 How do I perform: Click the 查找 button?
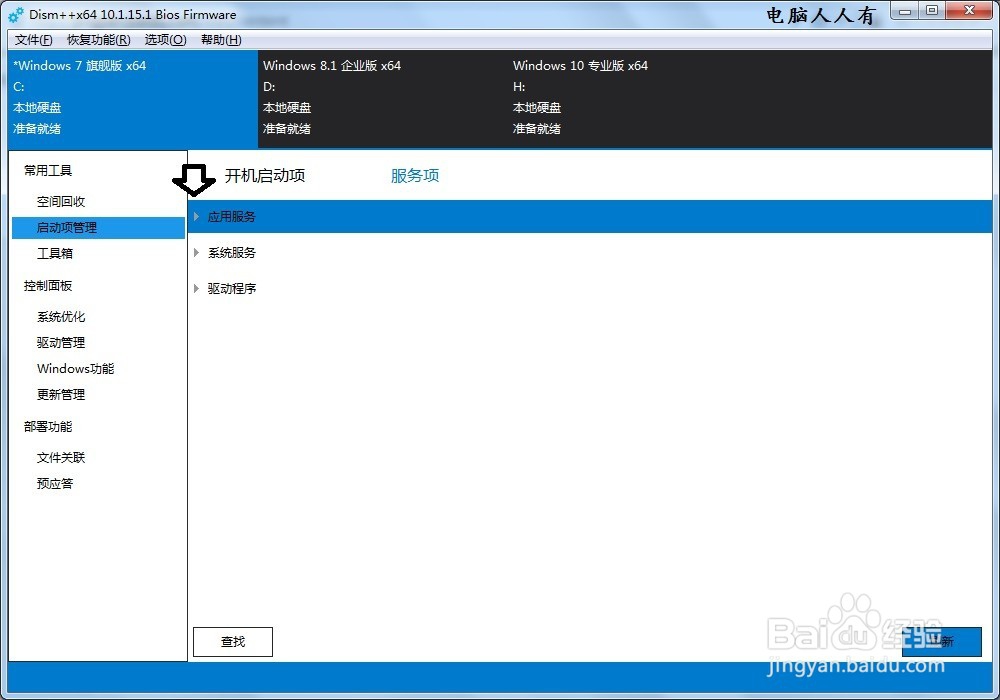click(233, 641)
